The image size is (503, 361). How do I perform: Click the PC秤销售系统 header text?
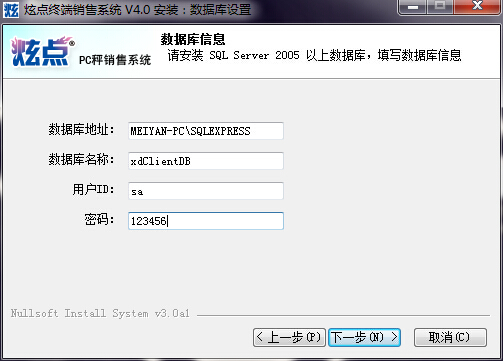point(115,60)
